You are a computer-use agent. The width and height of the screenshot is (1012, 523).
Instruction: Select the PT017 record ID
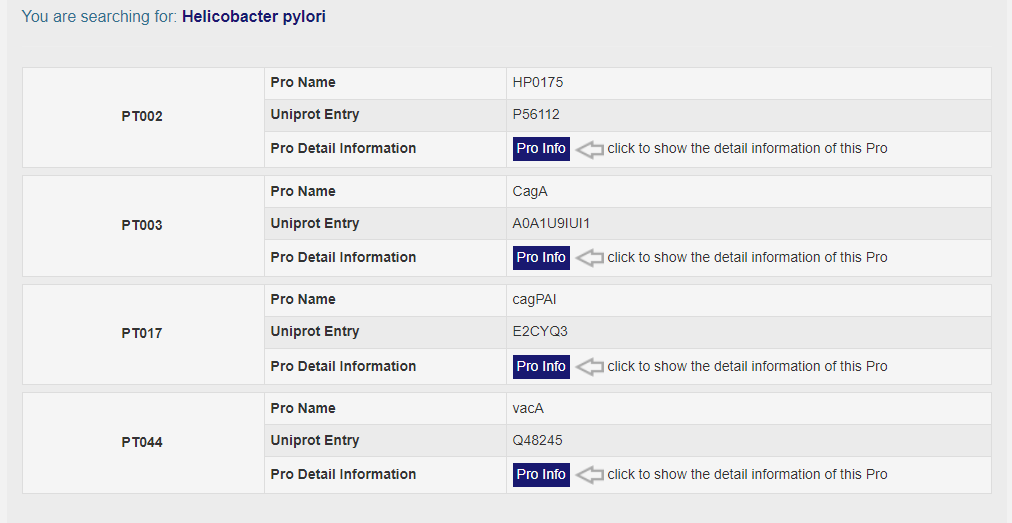142,333
